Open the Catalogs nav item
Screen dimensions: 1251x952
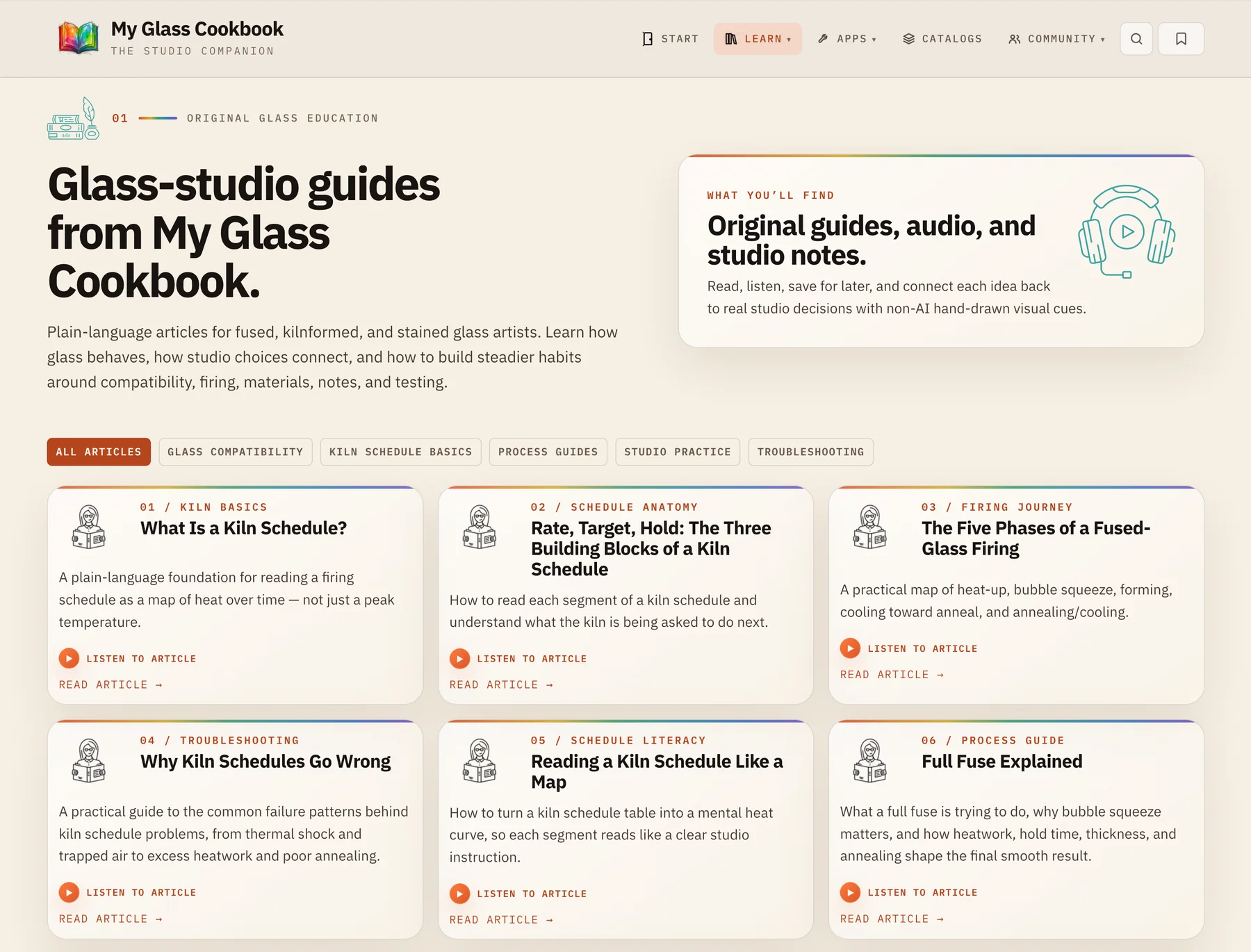pos(942,39)
